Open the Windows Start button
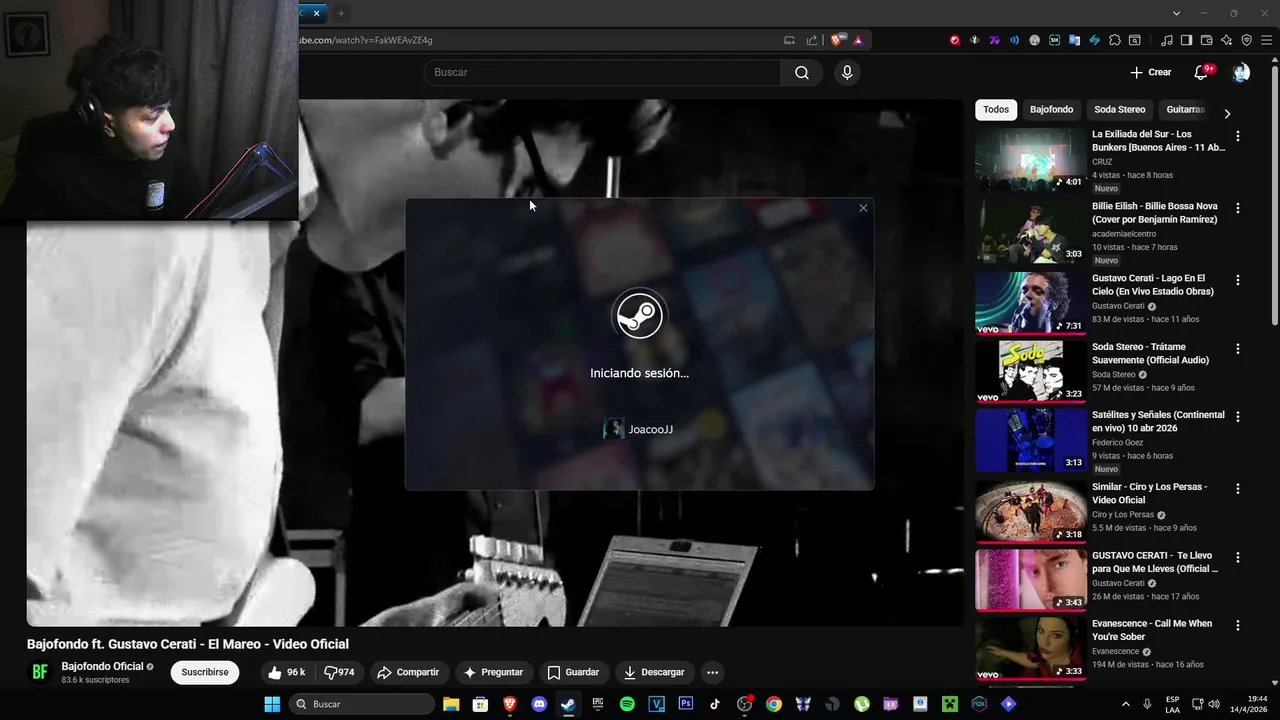 coord(272,704)
